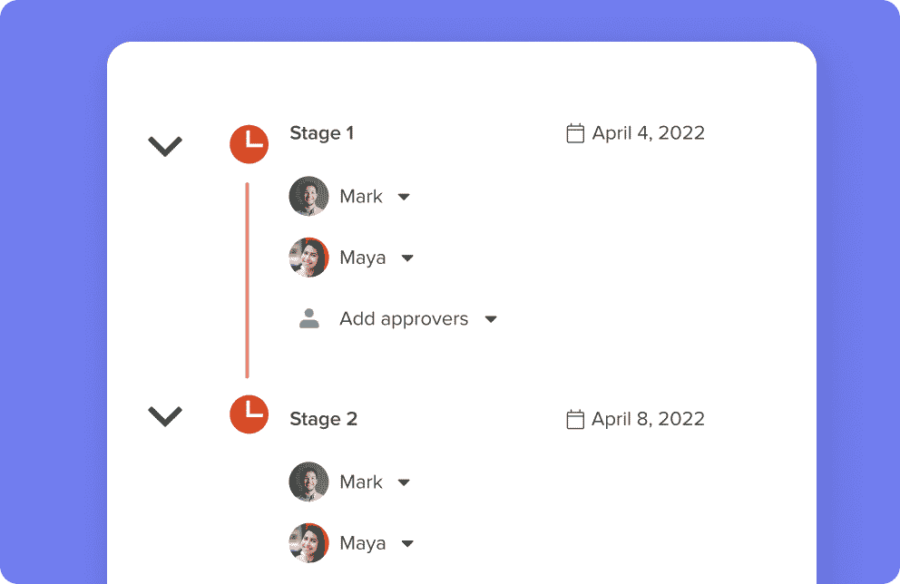Click the calendar icon next to April 4, 2022
The image size is (900, 584).
coord(576,132)
